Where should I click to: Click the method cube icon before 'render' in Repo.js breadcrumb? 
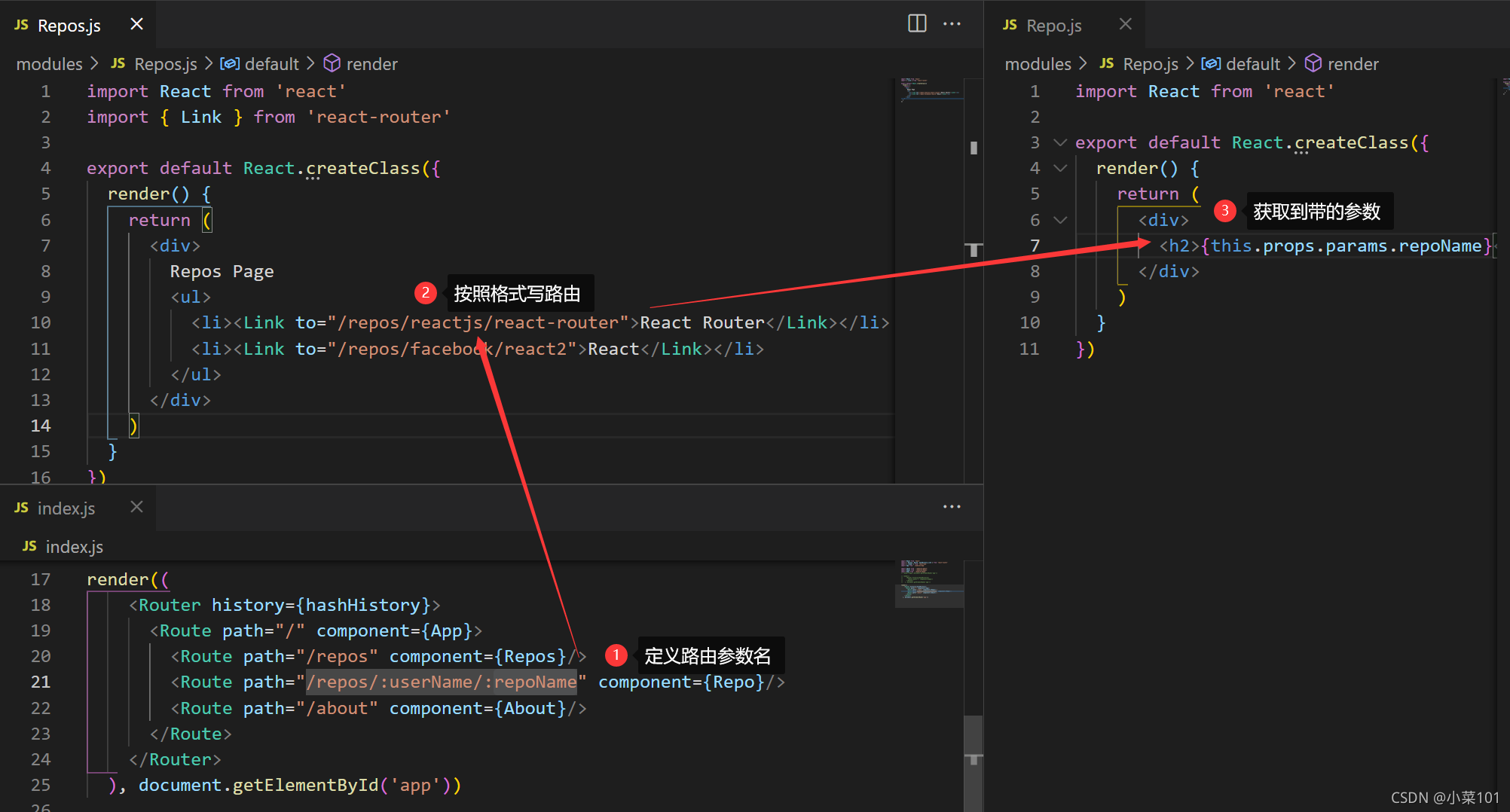coord(1313,64)
